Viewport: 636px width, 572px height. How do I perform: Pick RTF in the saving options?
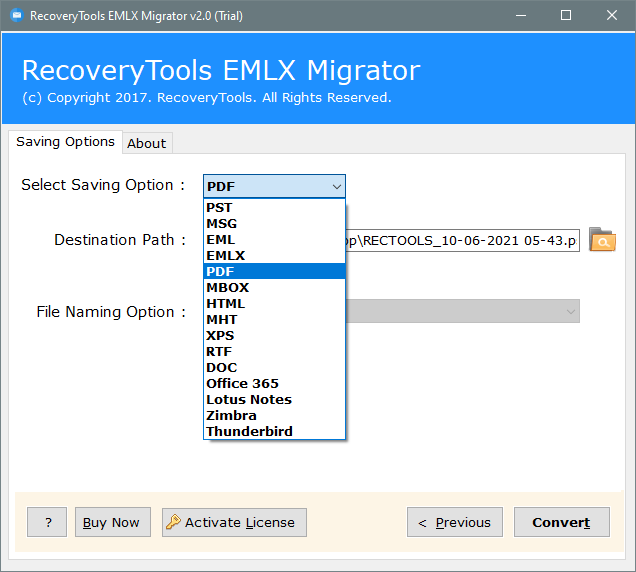click(x=274, y=351)
